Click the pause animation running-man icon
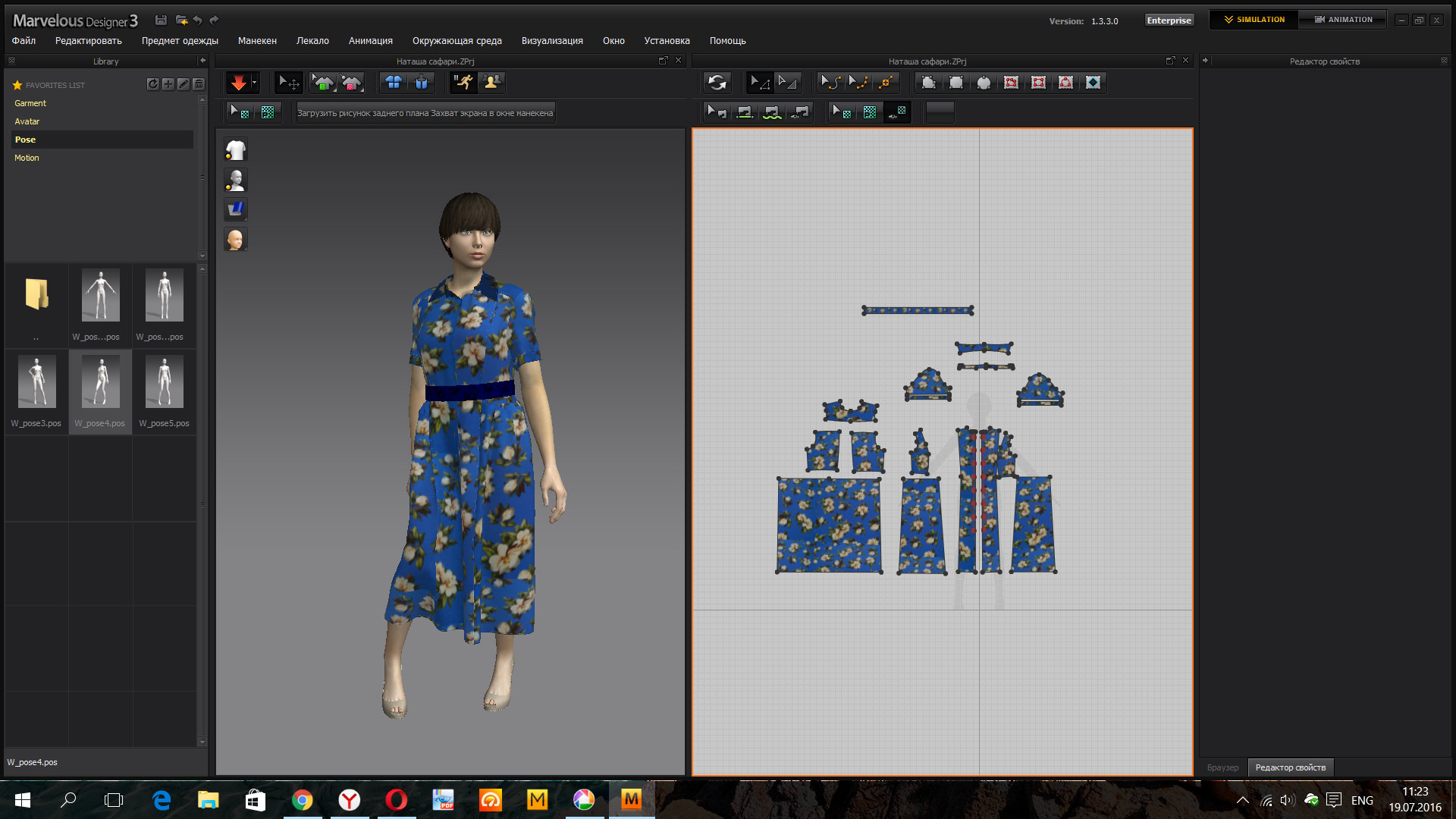 pyautogui.click(x=463, y=83)
